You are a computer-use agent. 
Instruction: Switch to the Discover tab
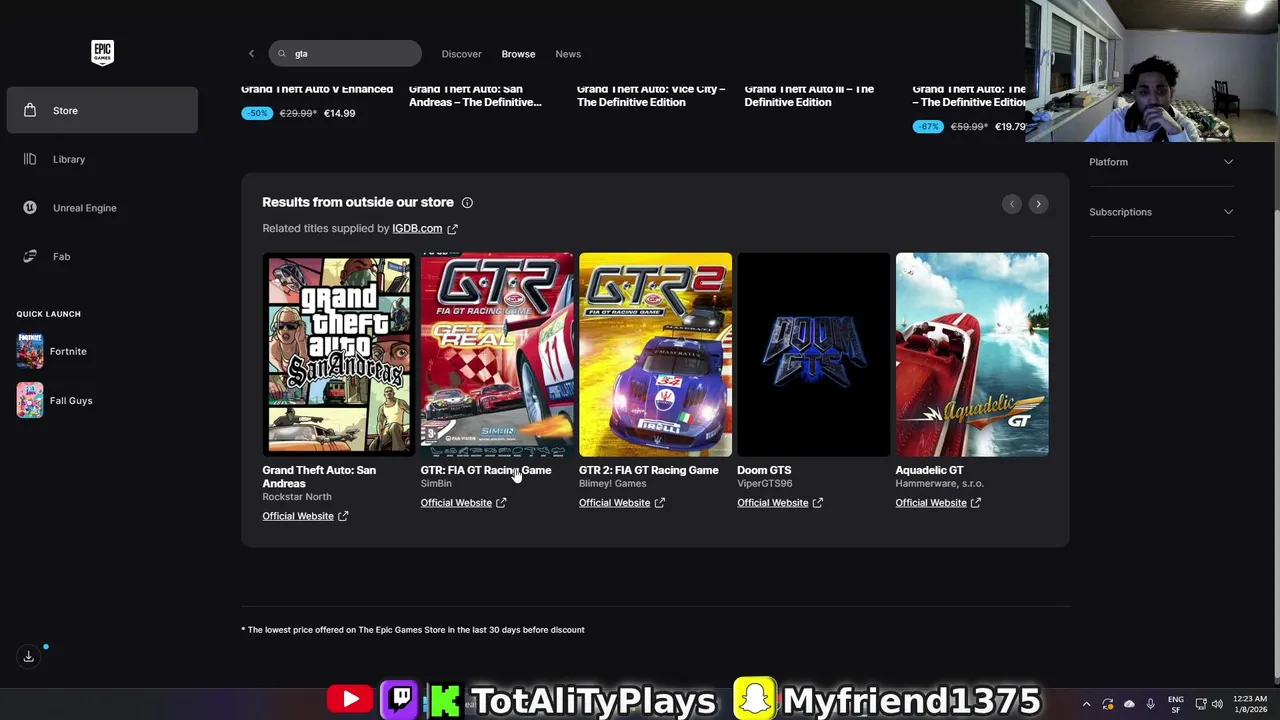pyautogui.click(x=461, y=54)
